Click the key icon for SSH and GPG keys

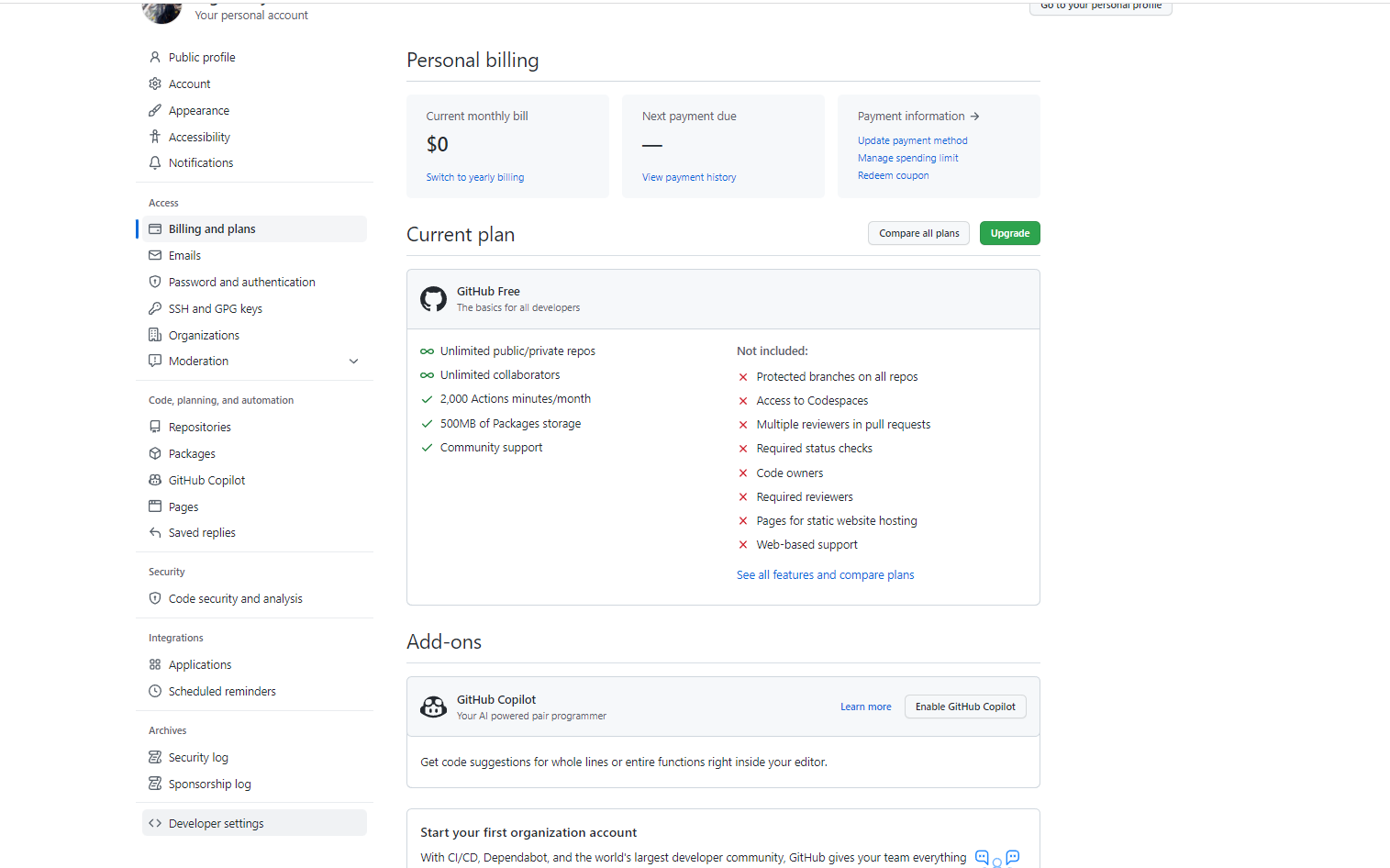pyautogui.click(x=155, y=308)
